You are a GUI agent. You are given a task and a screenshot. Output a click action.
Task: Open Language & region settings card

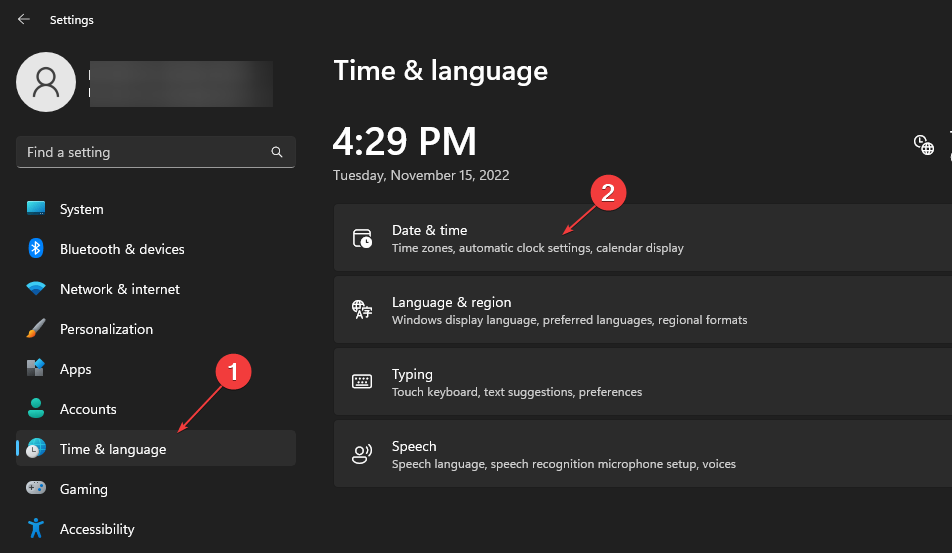643,310
